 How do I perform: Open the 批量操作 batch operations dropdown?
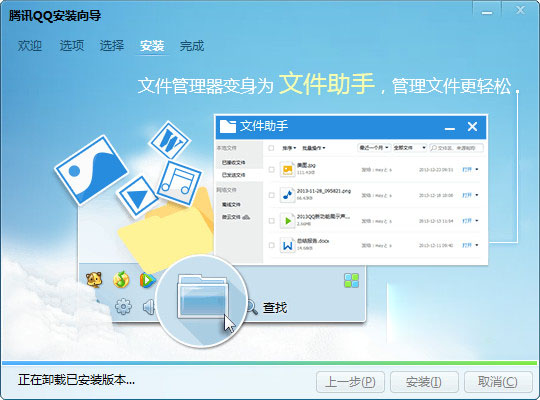314,148
